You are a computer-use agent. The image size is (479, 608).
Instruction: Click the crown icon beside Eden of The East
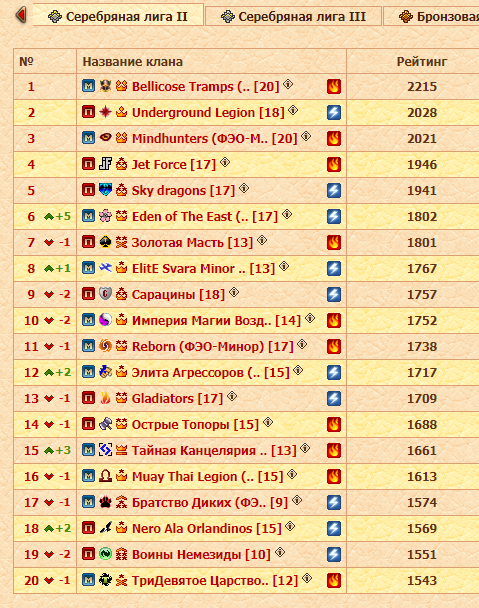[x=121, y=216]
